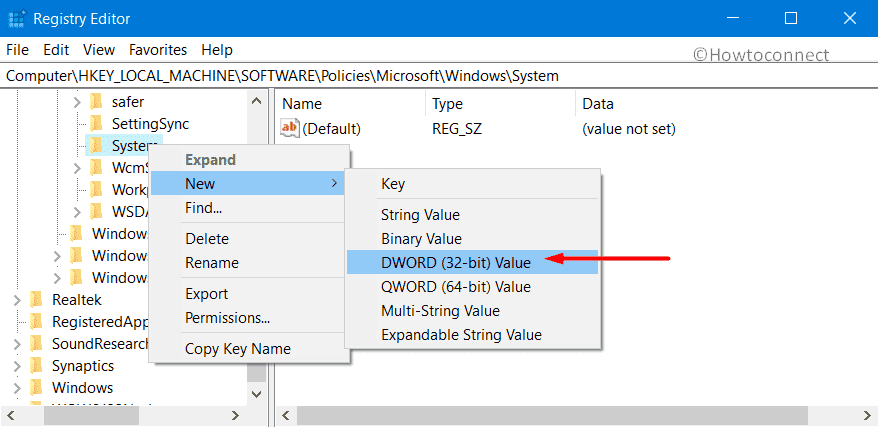Expand the WcmS key node

click(77, 167)
